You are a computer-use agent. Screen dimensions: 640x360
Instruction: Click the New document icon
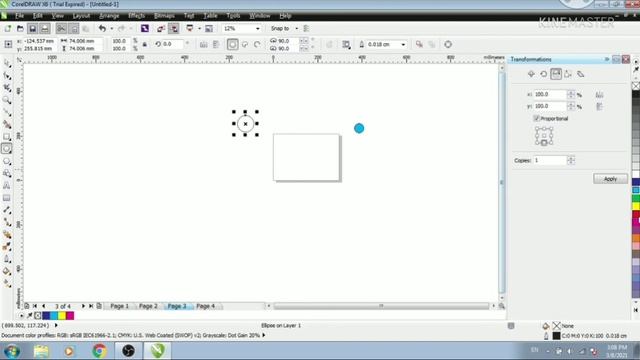[x=8, y=29]
